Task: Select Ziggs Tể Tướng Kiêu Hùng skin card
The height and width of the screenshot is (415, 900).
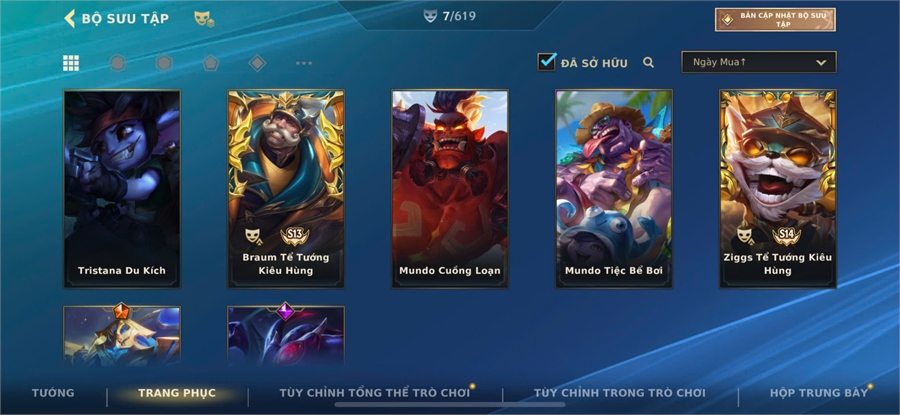Action: pyautogui.click(x=778, y=189)
